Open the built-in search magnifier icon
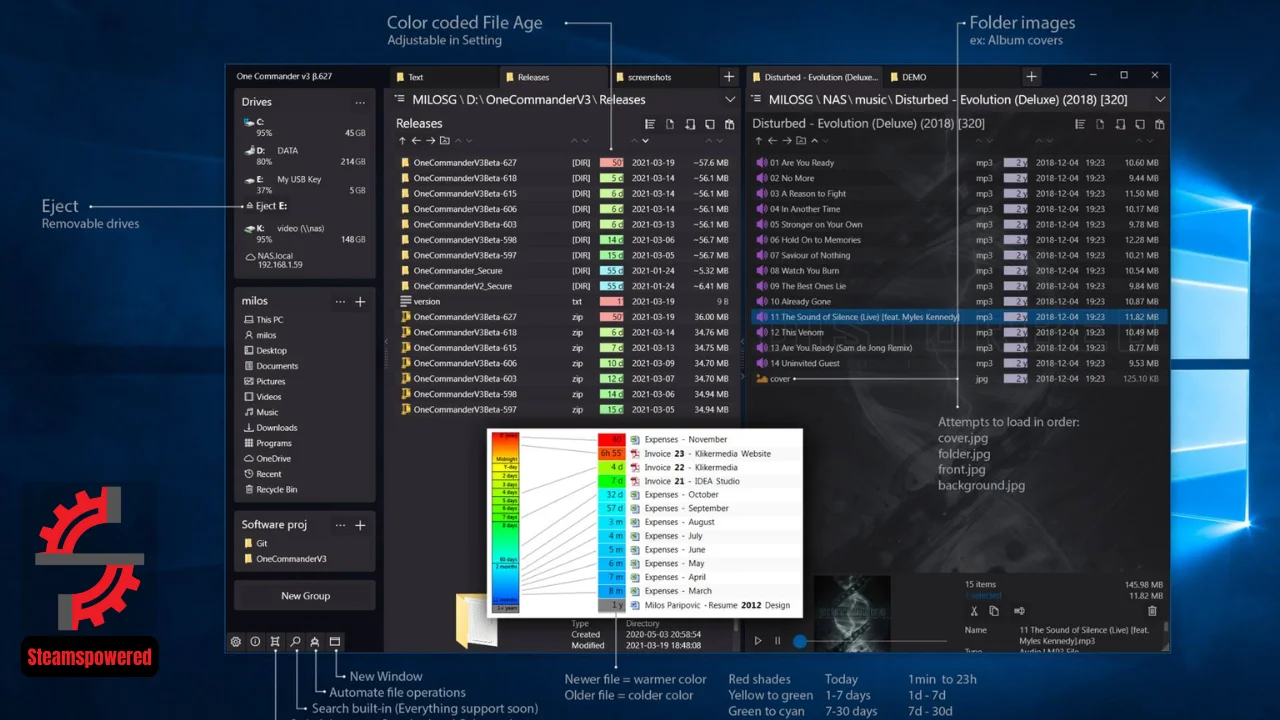Image resolution: width=1280 pixels, height=720 pixels. [x=295, y=642]
